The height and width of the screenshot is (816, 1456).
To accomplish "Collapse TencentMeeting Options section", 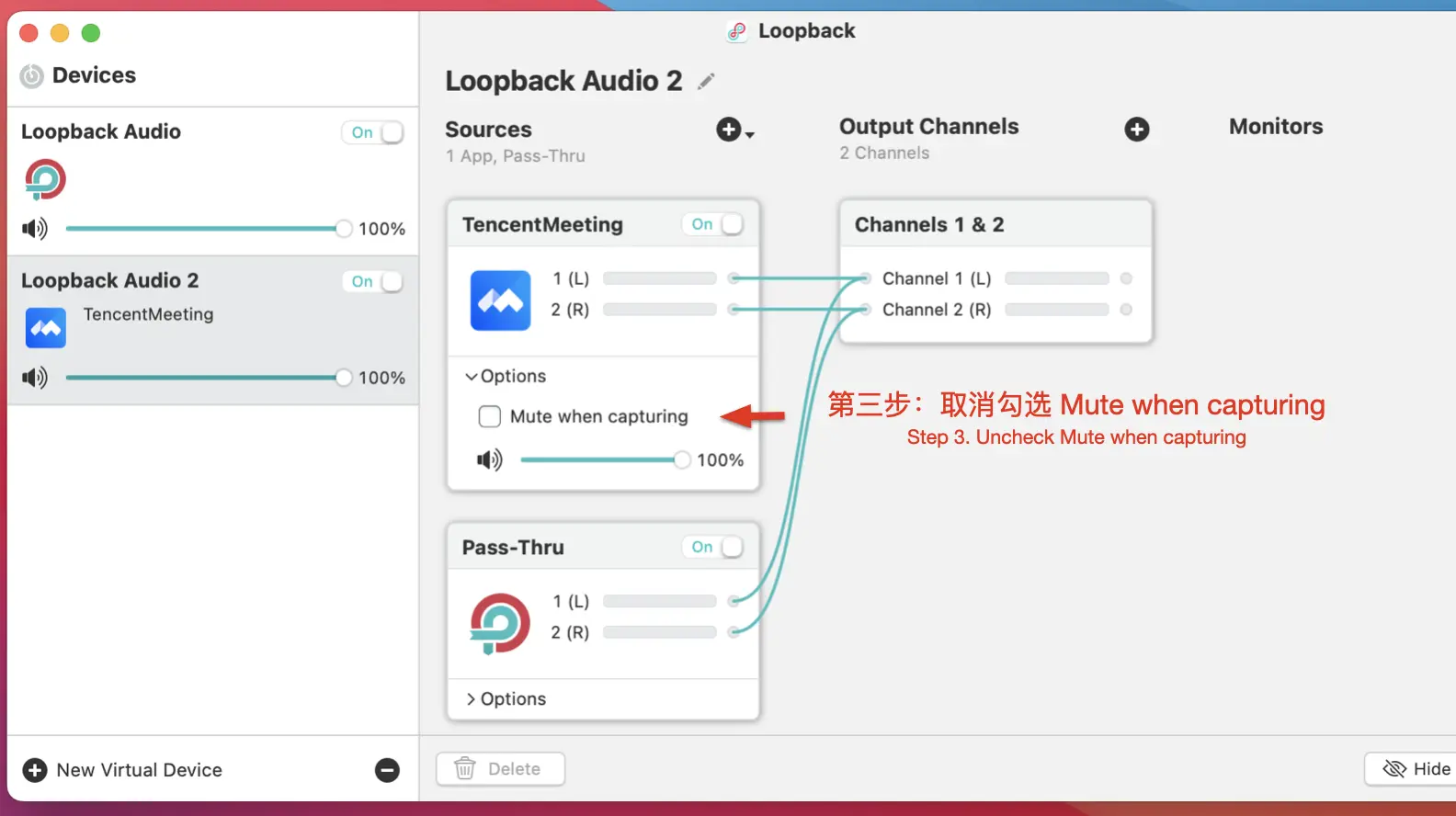I will [506, 376].
